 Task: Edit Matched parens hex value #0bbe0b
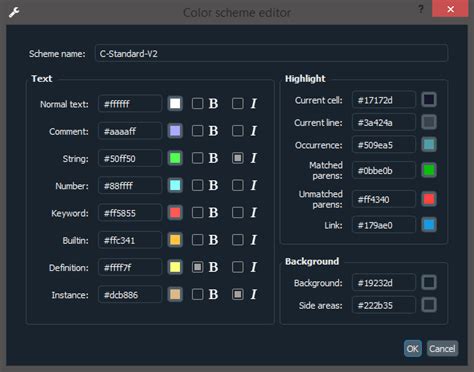(384, 170)
